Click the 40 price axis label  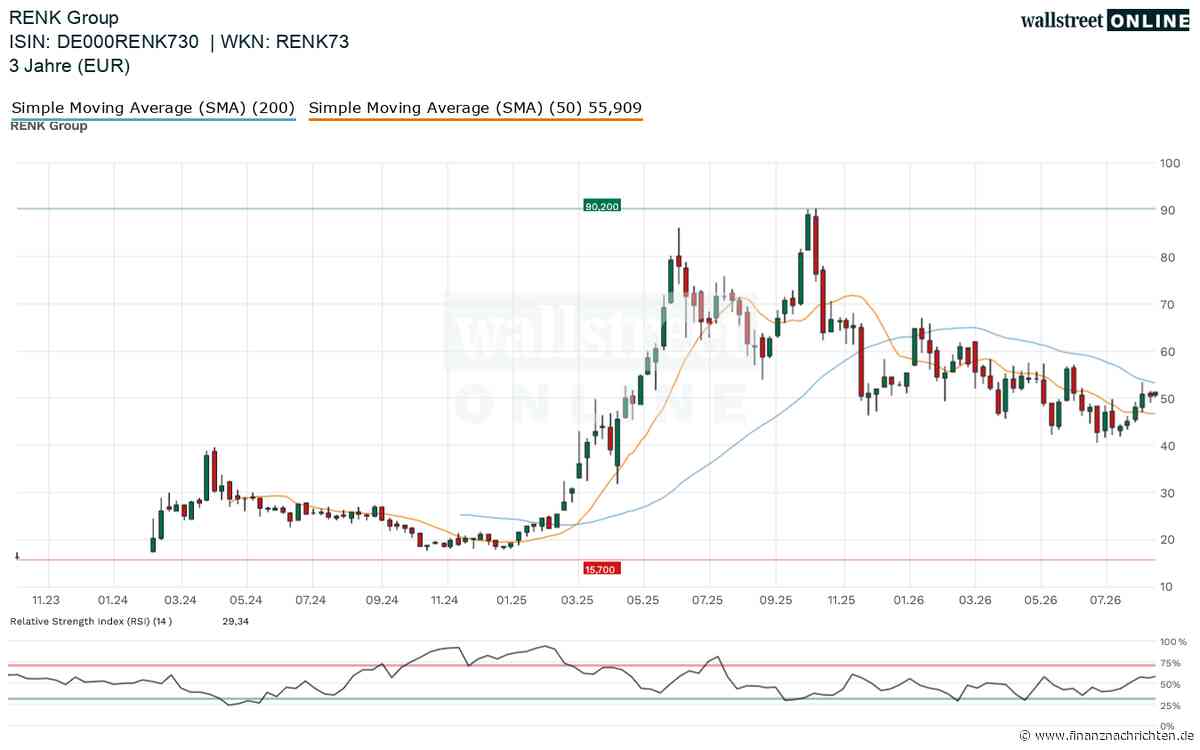(x=1168, y=446)
